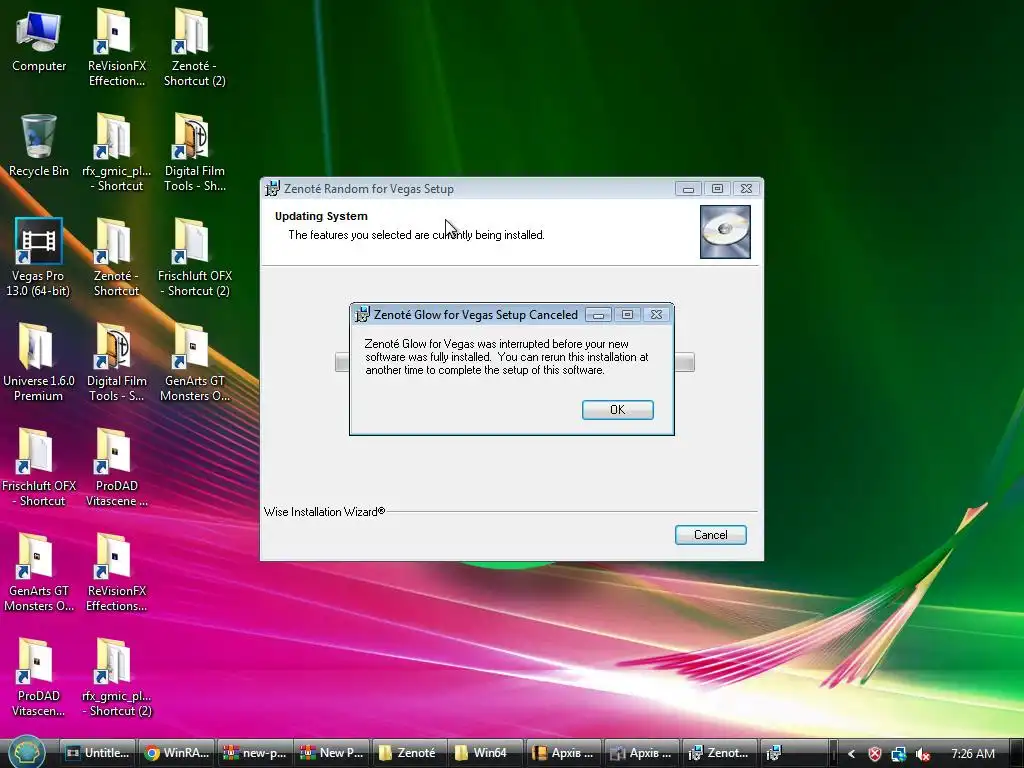Image resolution: width=1024 pixels, height=768 pixels.
Task: Close the Zenoté Glow Setup Canceled dialog
Action: 656,315
